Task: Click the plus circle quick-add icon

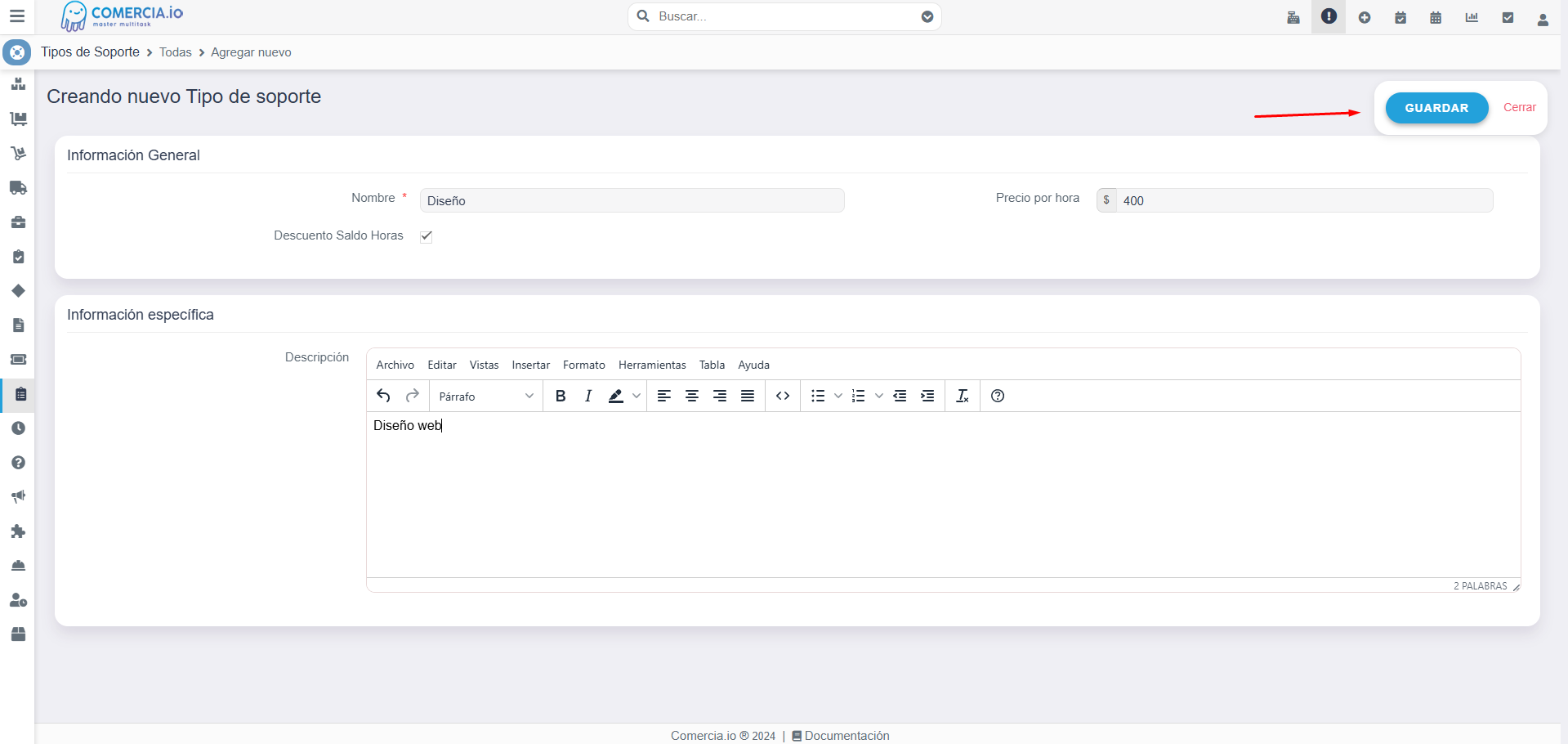Action: [x=1365, y=17]
